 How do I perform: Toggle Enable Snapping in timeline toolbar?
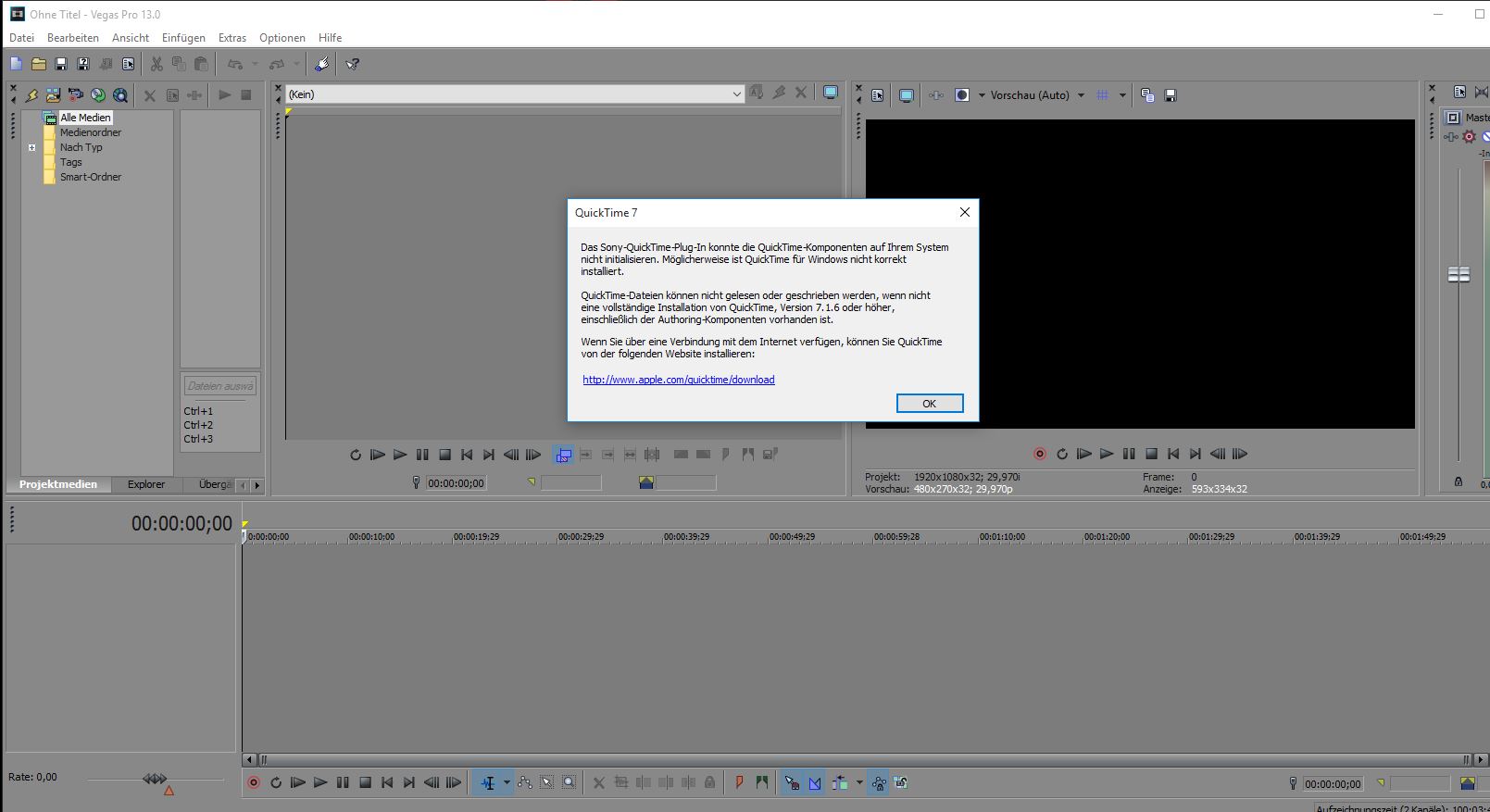click(x=792, y=782)
